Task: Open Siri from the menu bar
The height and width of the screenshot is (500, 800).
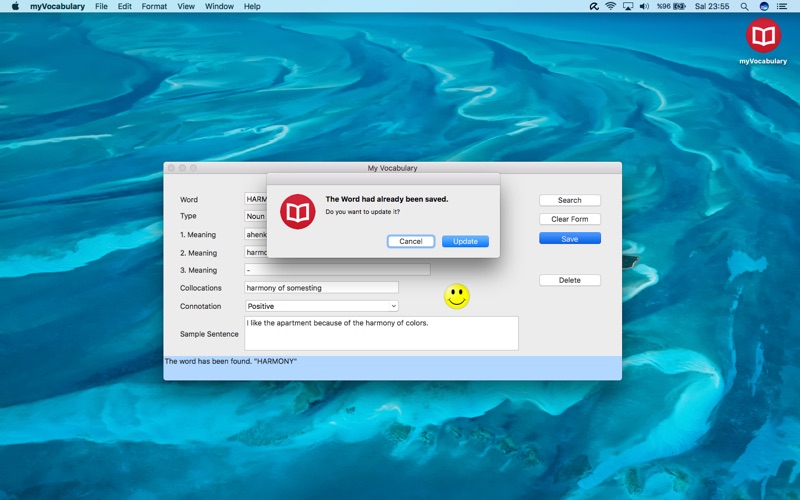Action: point(764,6)
